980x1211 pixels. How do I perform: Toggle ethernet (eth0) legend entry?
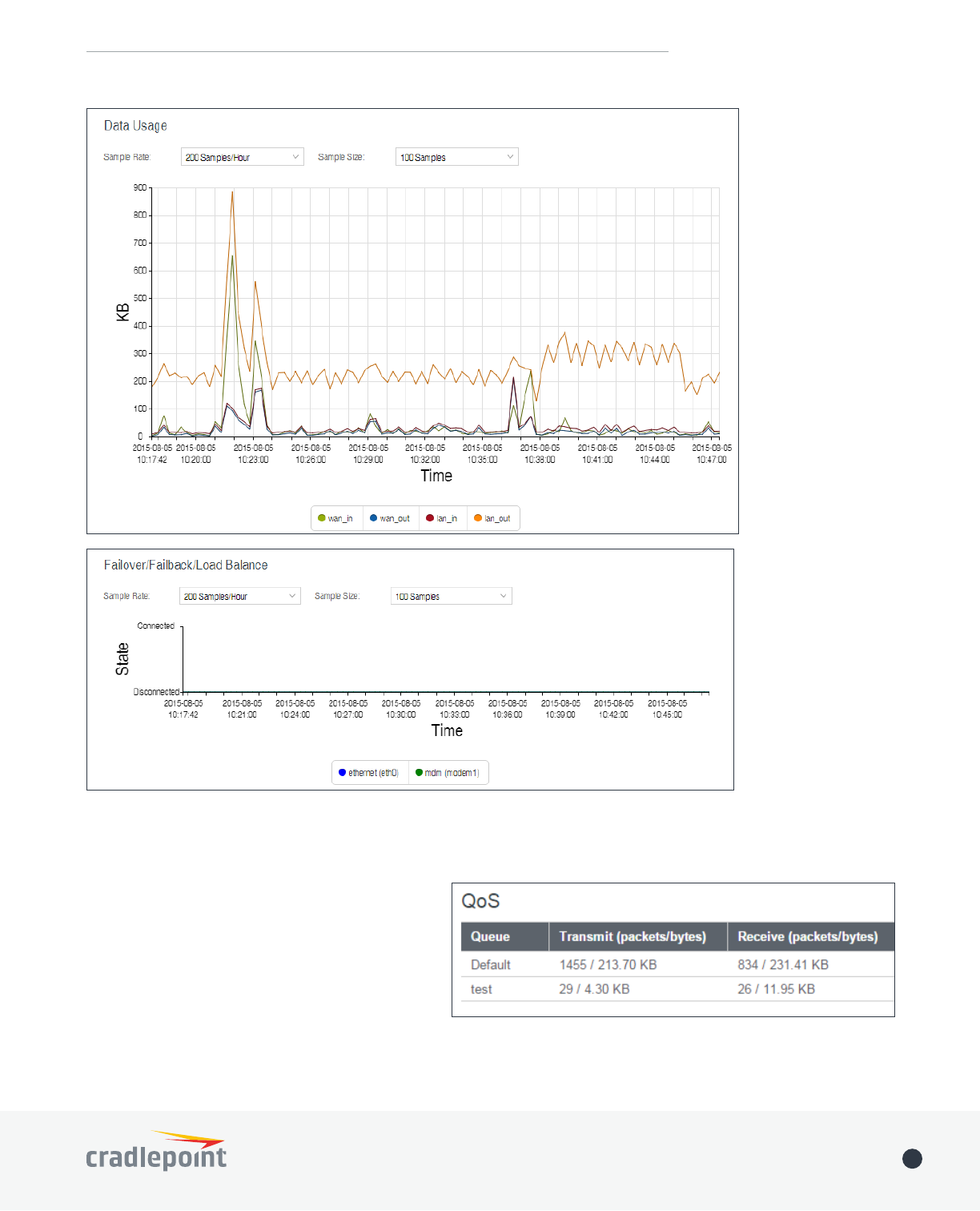[369, 773]
